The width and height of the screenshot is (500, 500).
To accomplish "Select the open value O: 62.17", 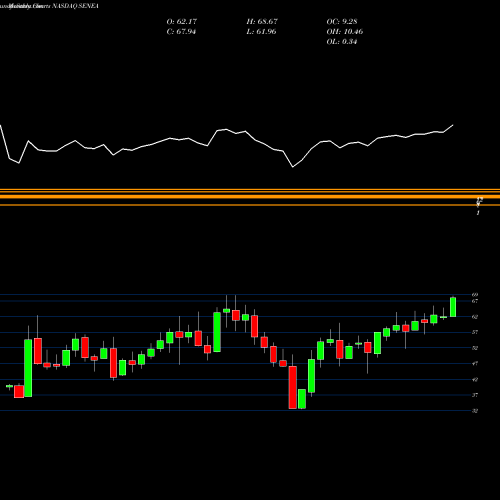I will coord(182,22).
